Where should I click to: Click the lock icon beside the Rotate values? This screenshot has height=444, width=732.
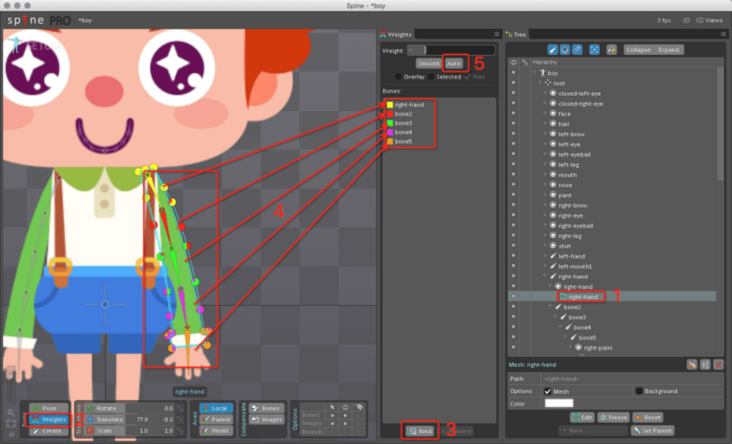pos(180,408)
